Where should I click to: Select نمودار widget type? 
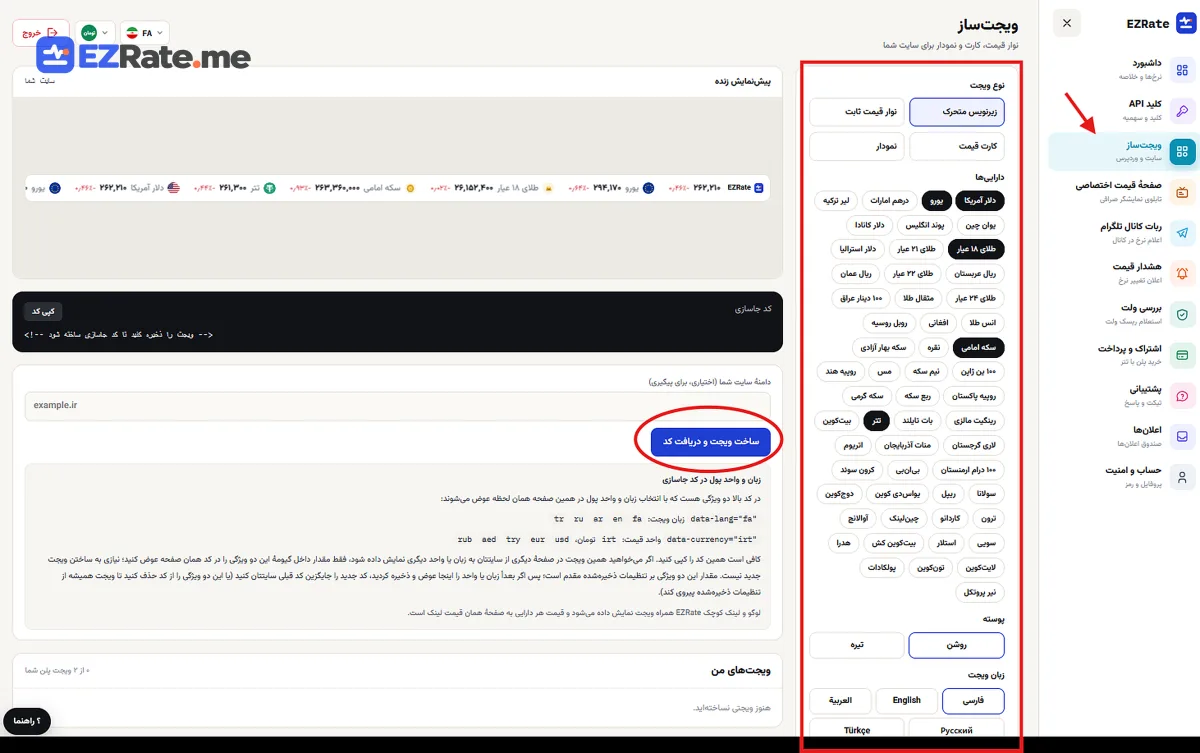click(x=856, y=146)
